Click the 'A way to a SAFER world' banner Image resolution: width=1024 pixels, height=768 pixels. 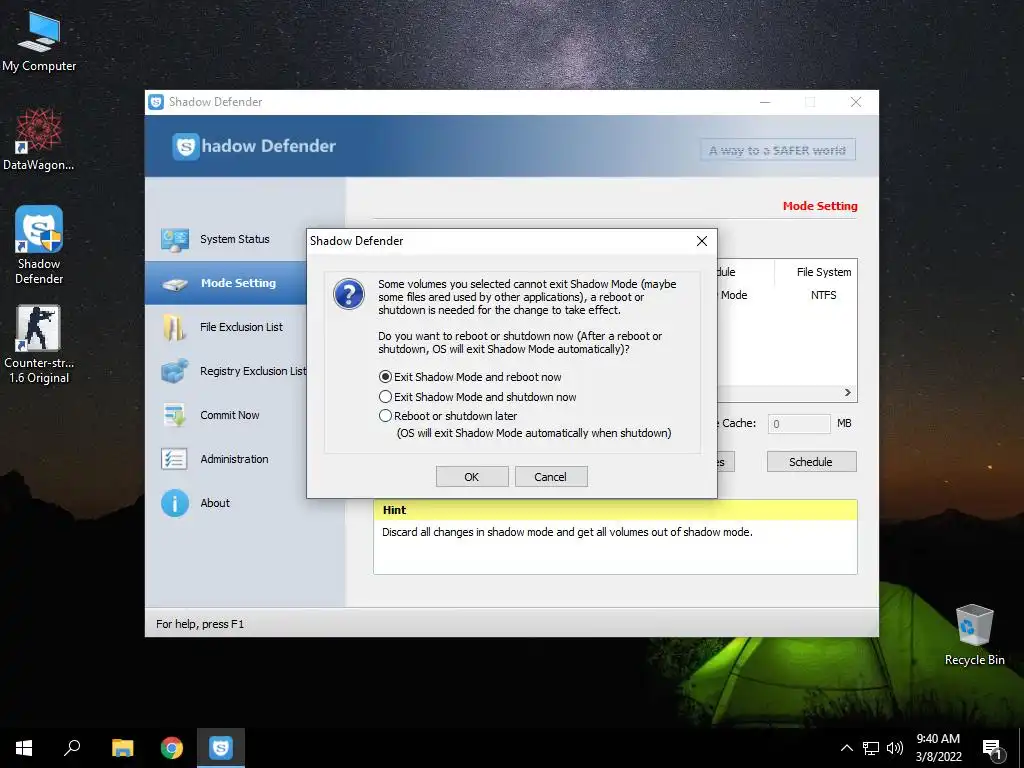(778, 150)
